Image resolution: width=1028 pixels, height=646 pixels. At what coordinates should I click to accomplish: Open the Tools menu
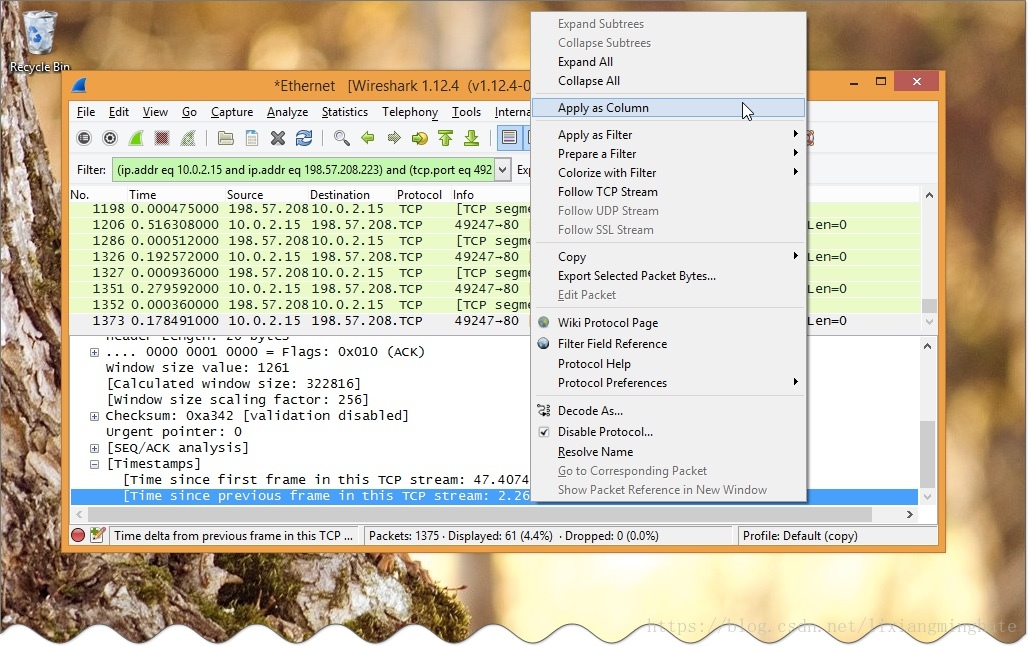click(x=466, y=112)
